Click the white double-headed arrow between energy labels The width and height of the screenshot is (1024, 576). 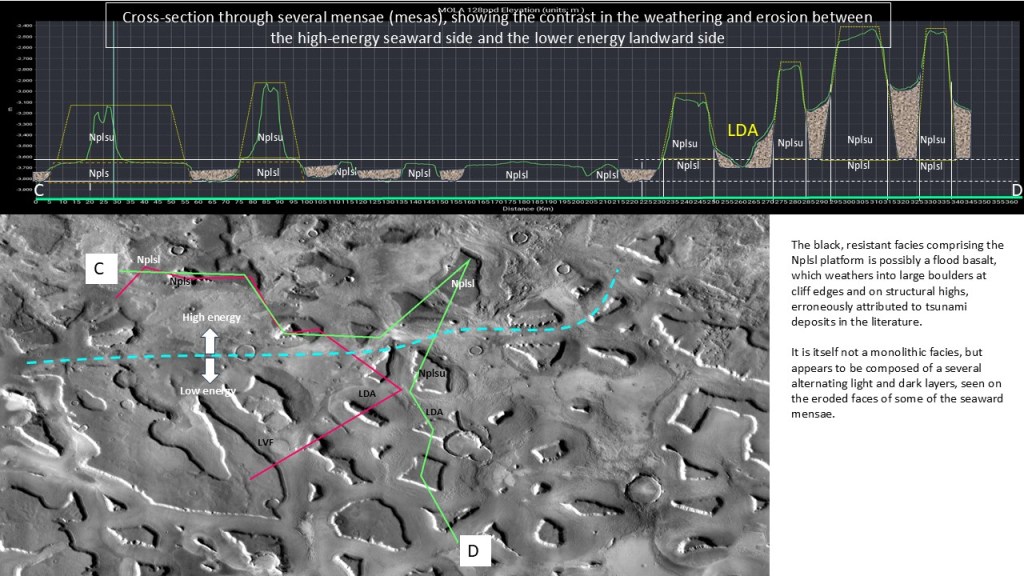click(210, 353)
